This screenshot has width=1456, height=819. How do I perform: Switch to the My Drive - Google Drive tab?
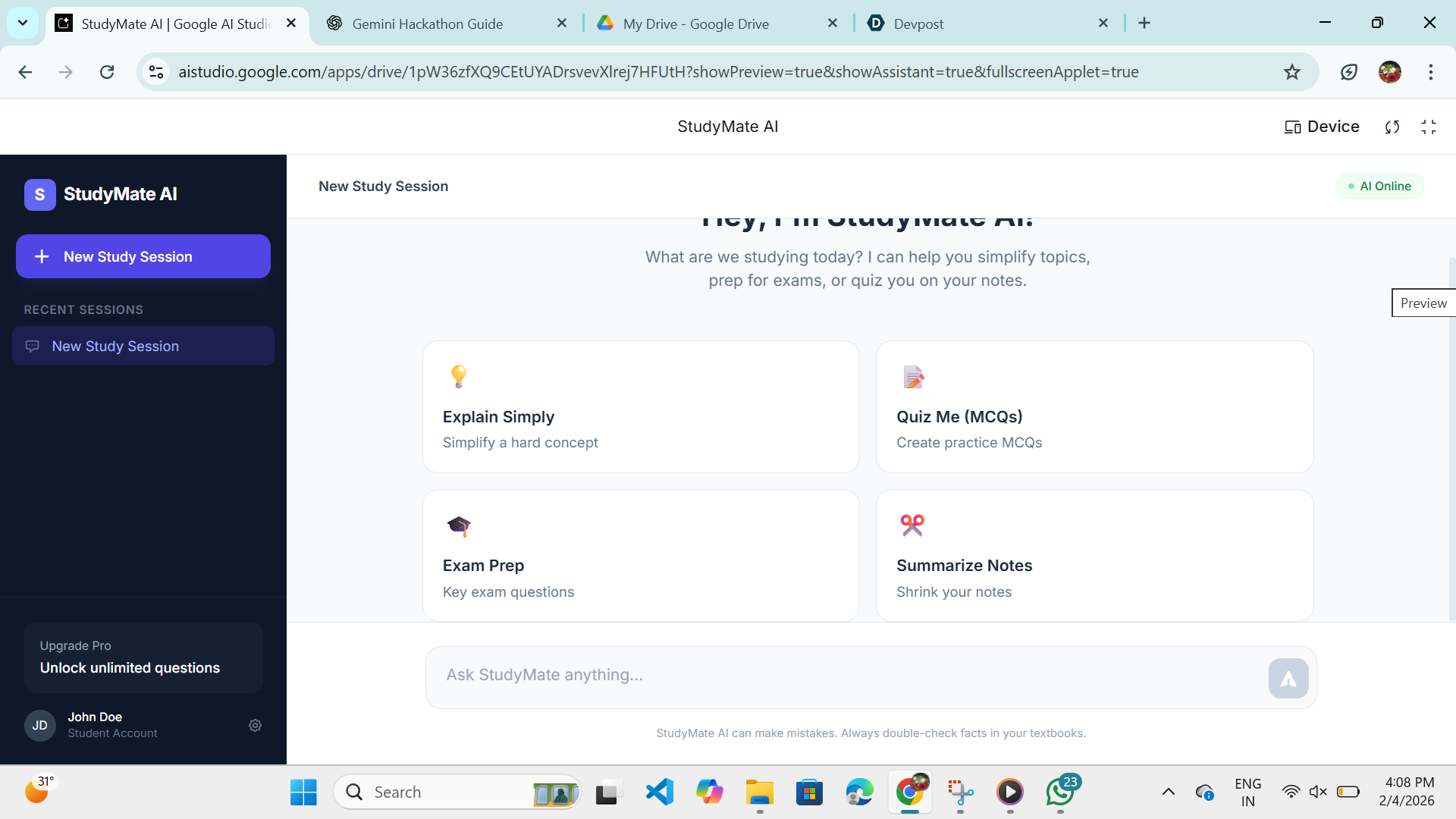(695, 24)
